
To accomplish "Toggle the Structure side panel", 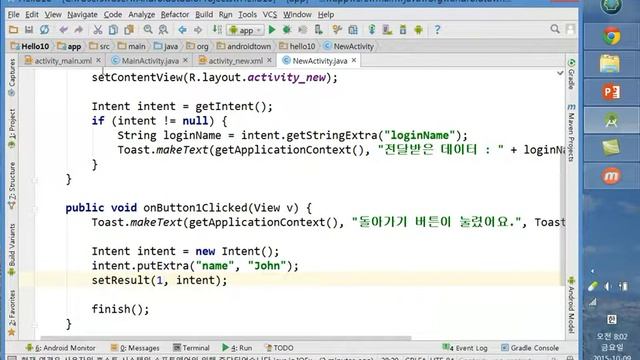I will pos(12,186).
